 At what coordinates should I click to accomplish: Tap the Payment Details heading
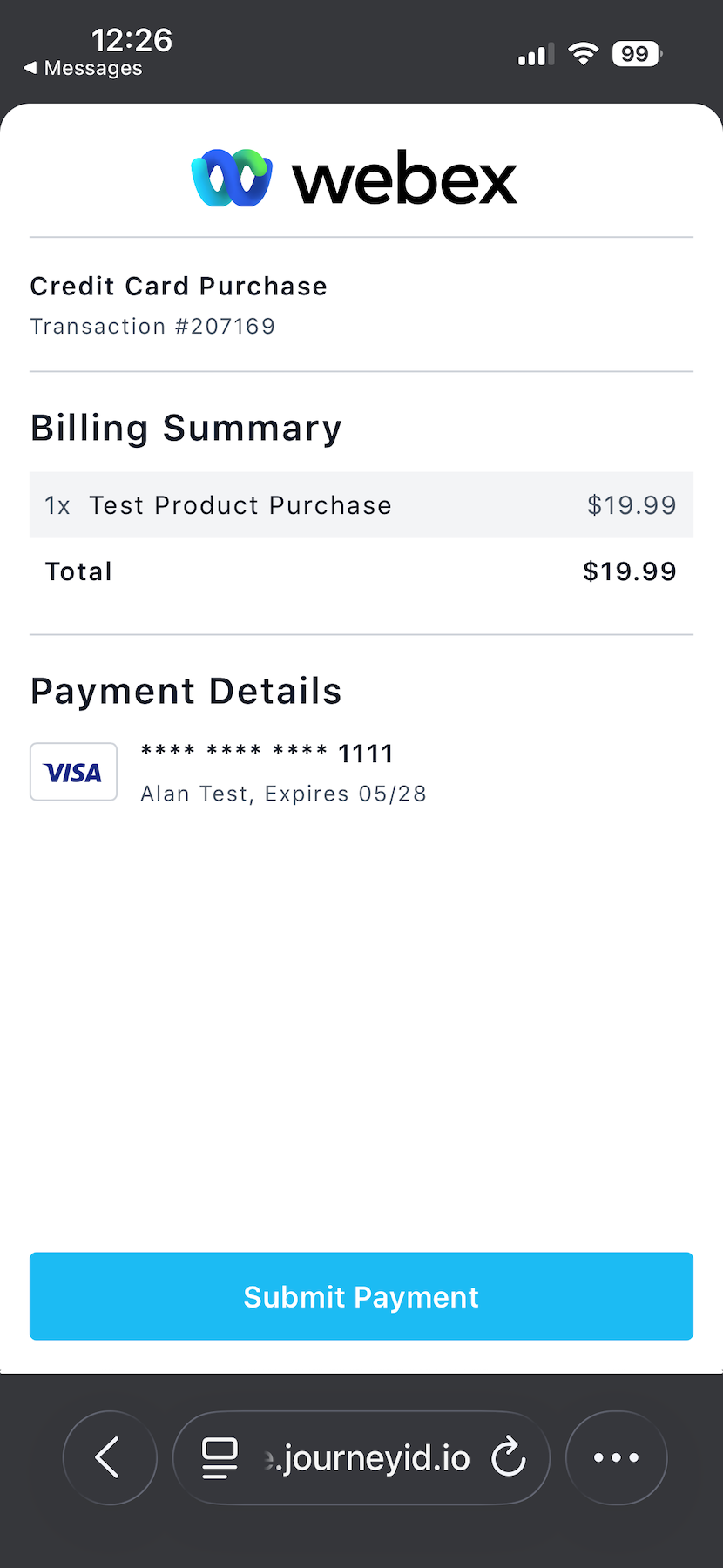[186, 691]
